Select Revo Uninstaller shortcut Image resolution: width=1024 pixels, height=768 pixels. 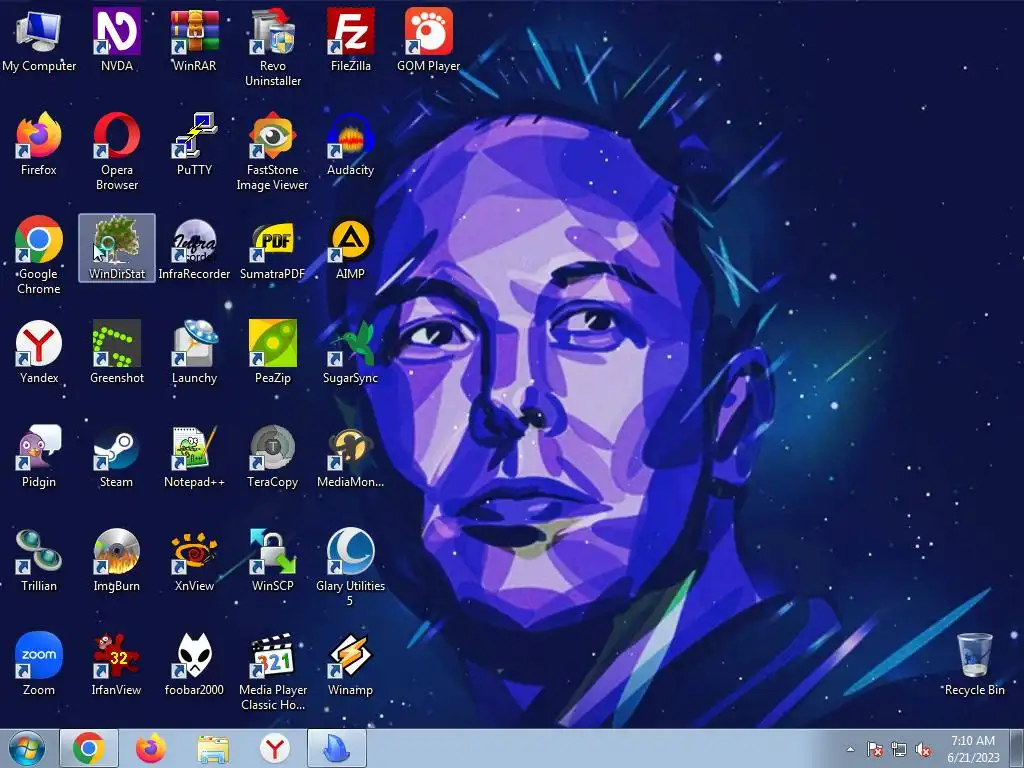pyautogui.click(x=273, y=47)
